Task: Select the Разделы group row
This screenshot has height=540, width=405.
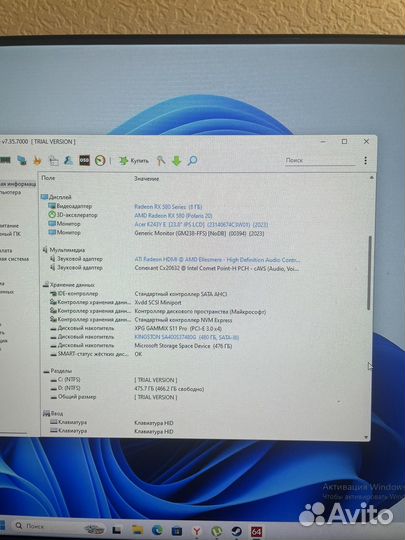Action: pos(58,371)
